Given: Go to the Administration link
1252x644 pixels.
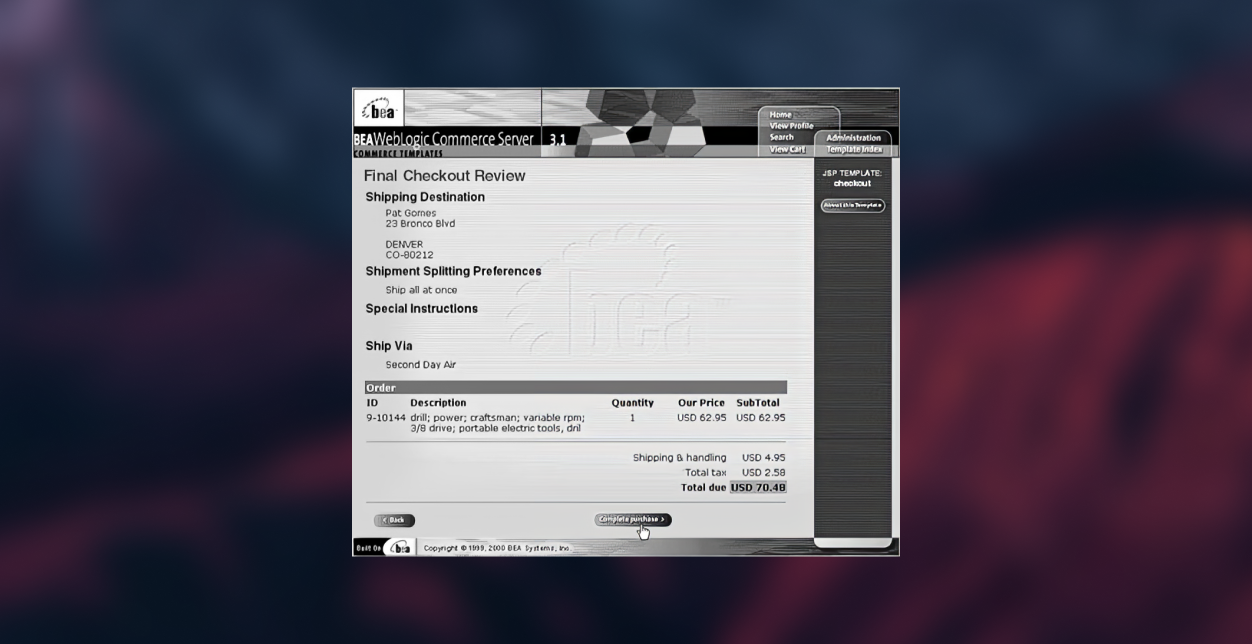Looking at the screenshot, I should (853, 138).
